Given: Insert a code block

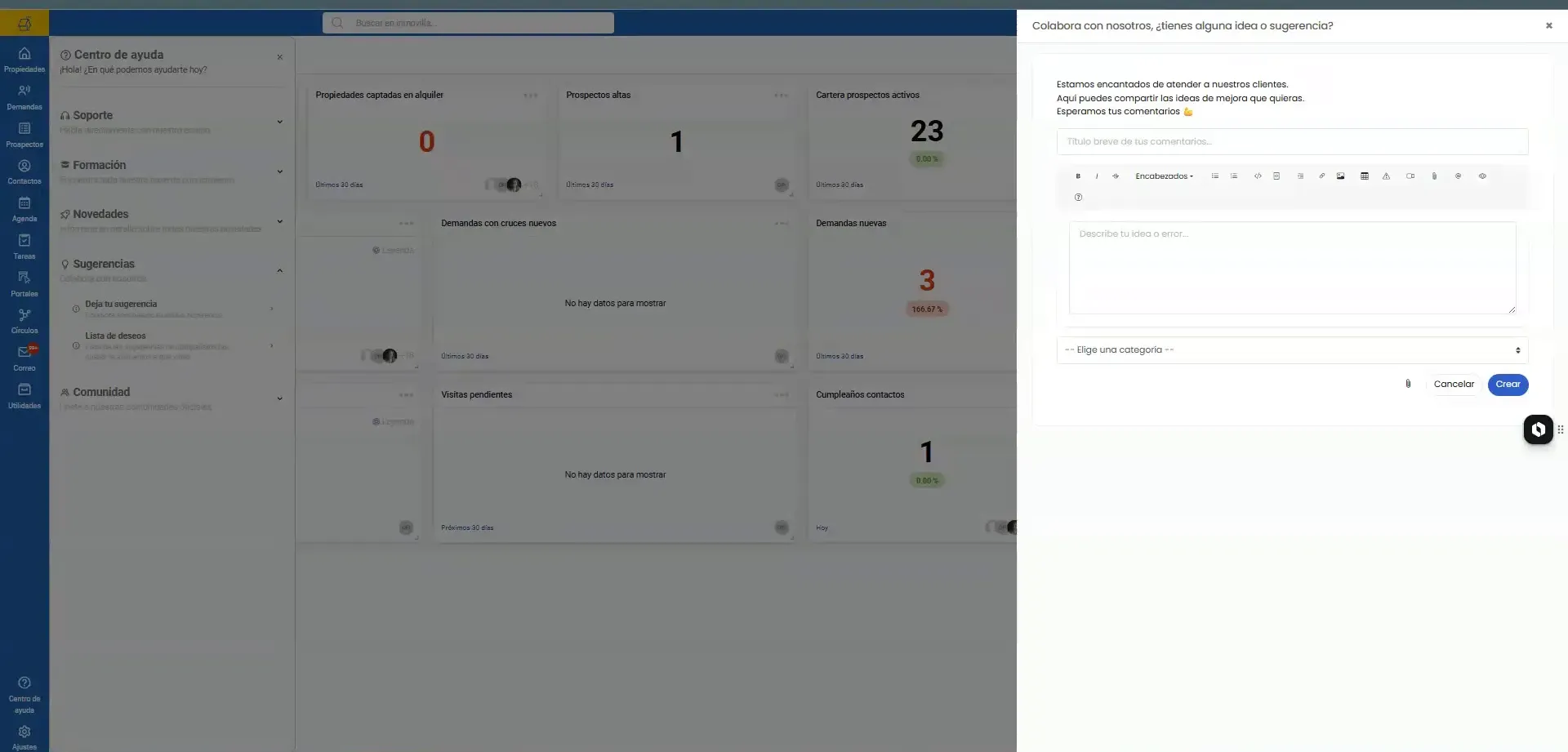Looking at the screenshot, I should pyautogui.click(x=1276, y=176).
